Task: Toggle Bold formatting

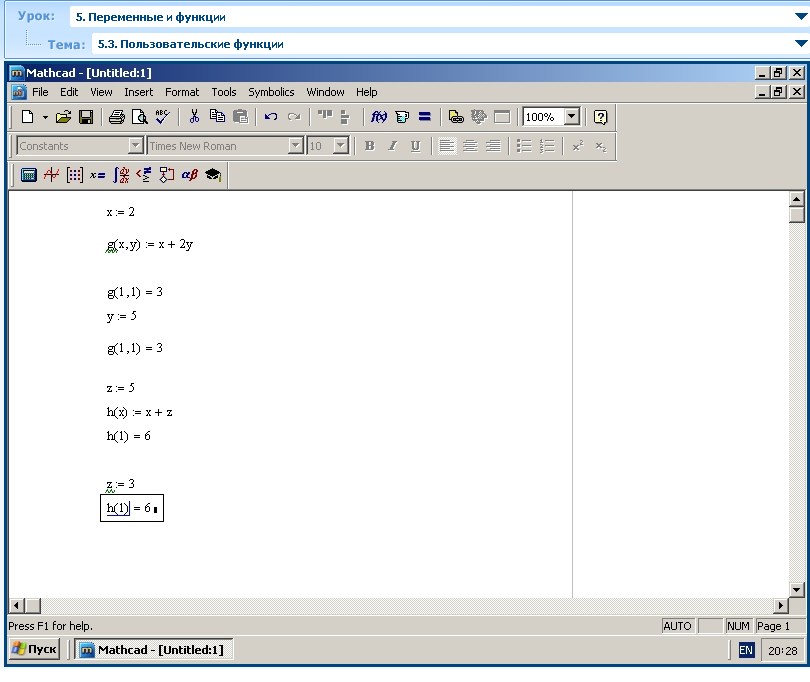Action: tap(369, 146)
